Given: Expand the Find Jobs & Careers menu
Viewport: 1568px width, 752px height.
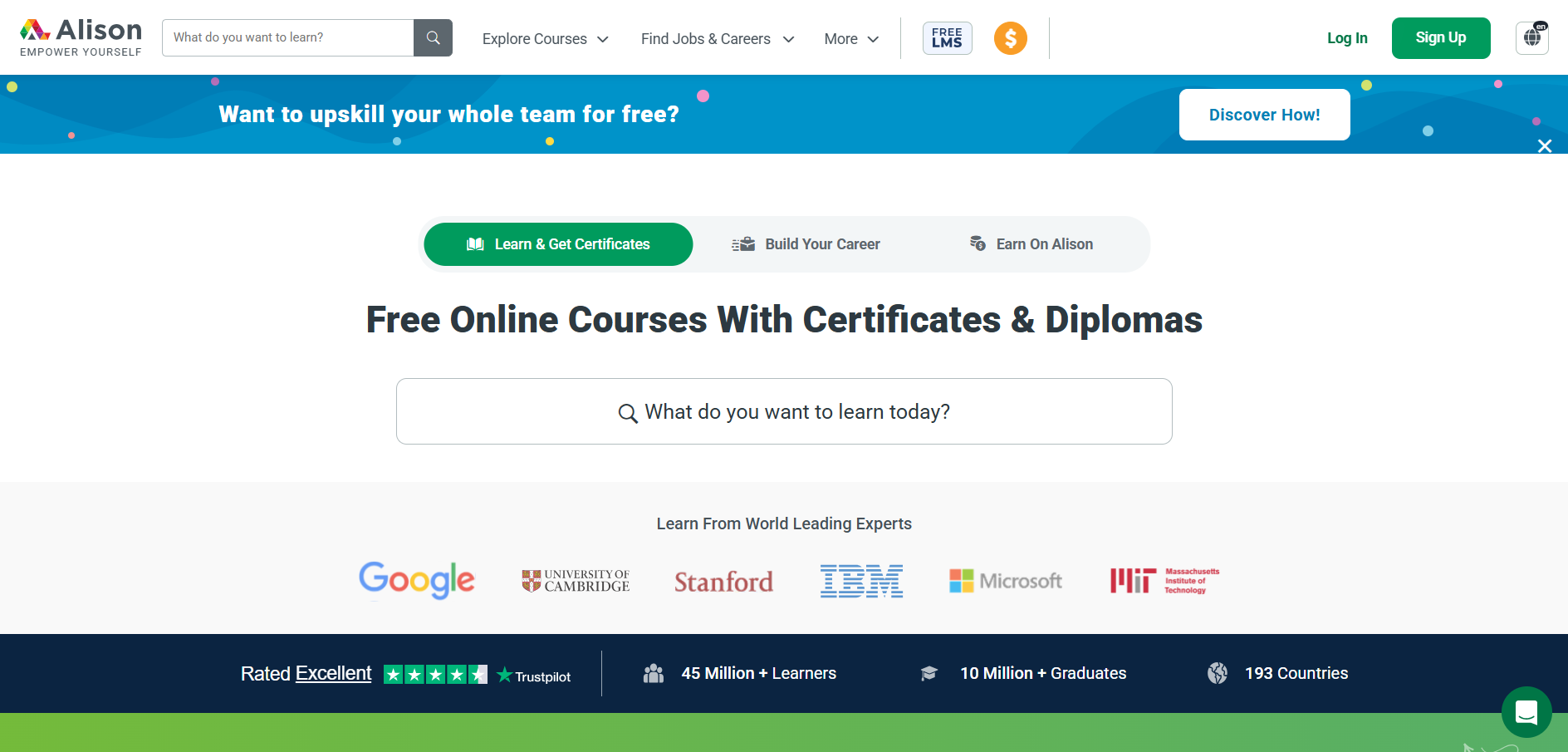Looking at the screenshot, I should click(x=718, y=39).
